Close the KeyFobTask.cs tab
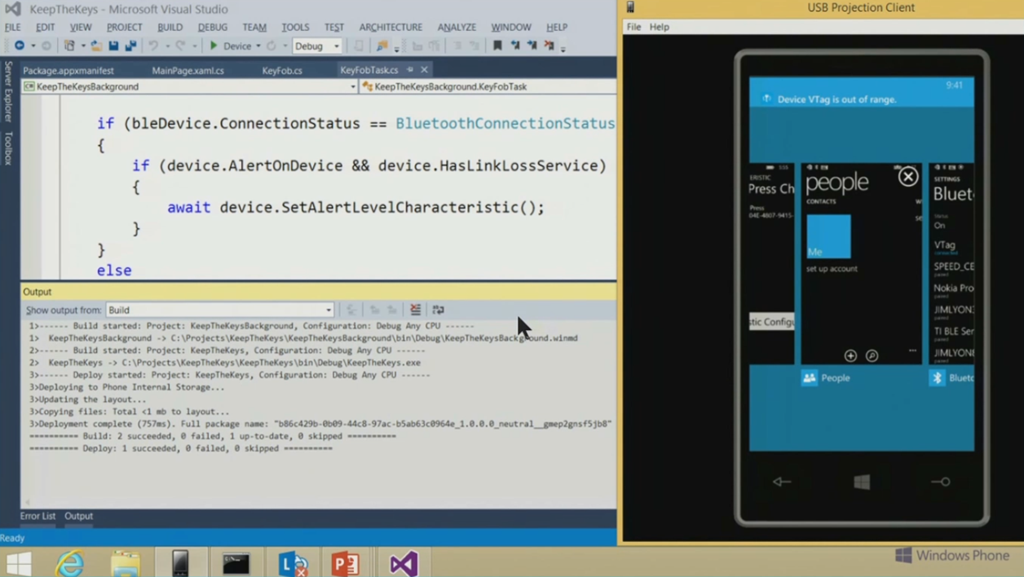 (x=424, y=69)
